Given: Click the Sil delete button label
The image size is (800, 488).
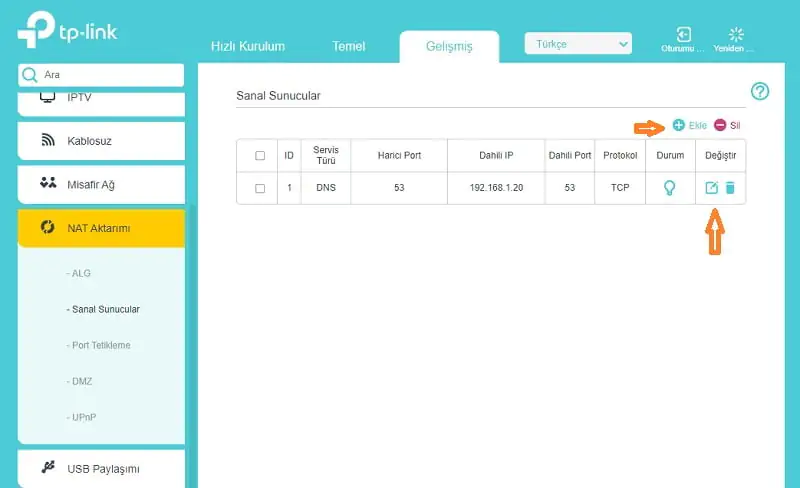Looking at the screenshot, I should (x=735, y=126).
